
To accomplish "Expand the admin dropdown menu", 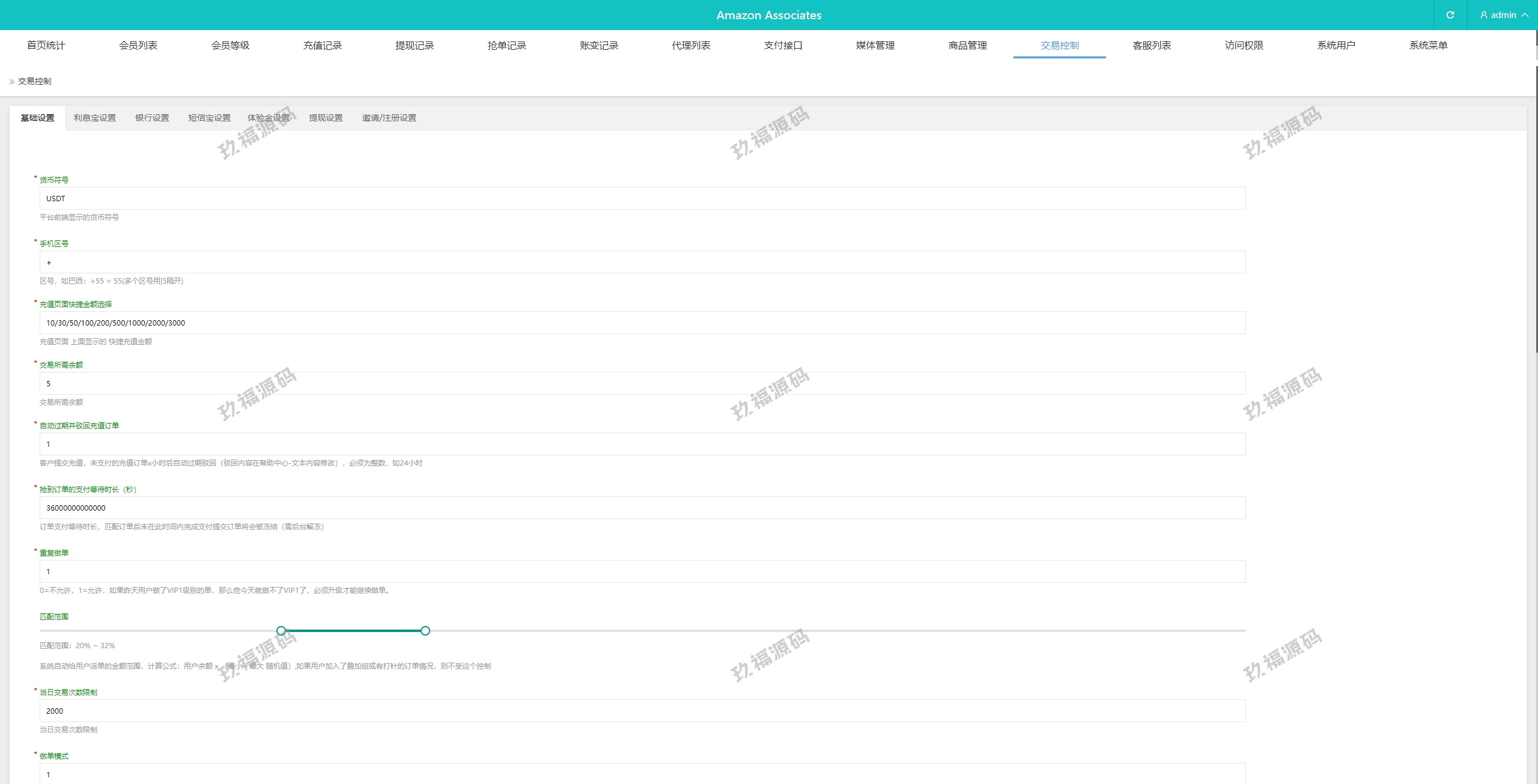I will (x=1525, y=15).
